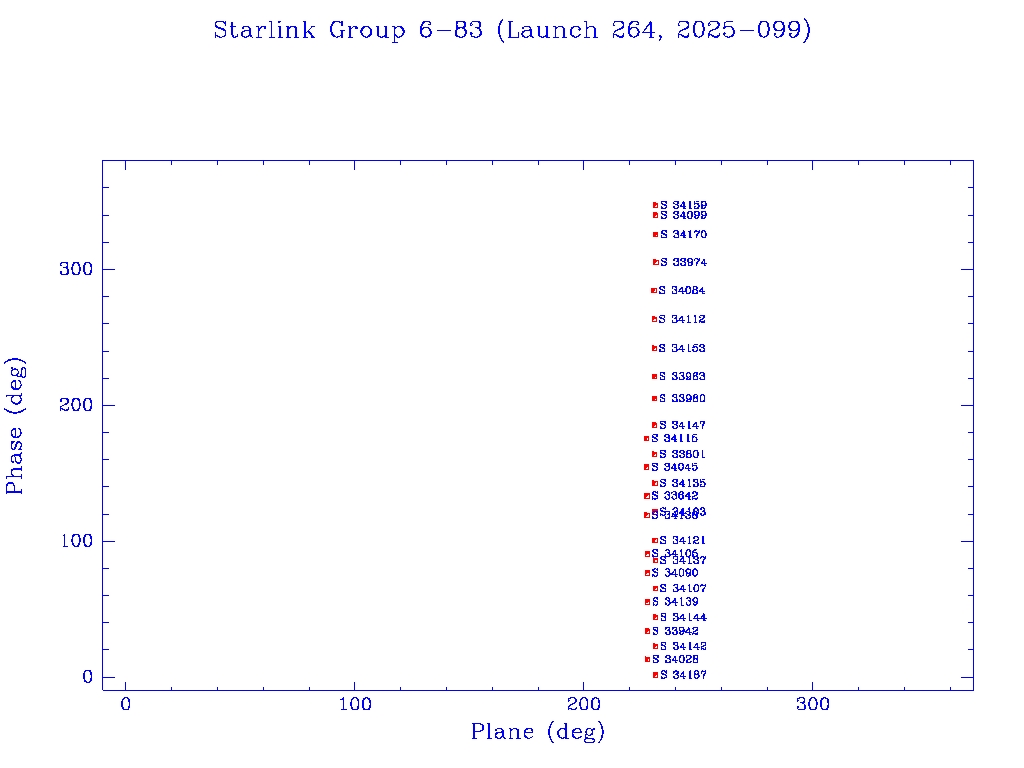Select the S 34144 text label

coord(684,618)
